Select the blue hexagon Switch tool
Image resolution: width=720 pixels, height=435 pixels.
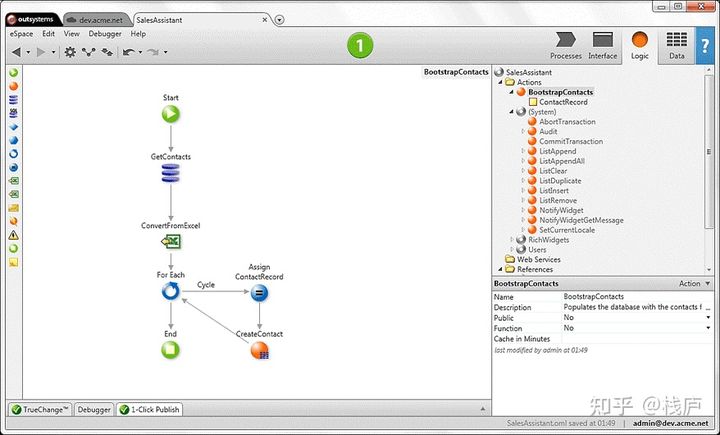(x=13, y=140)
